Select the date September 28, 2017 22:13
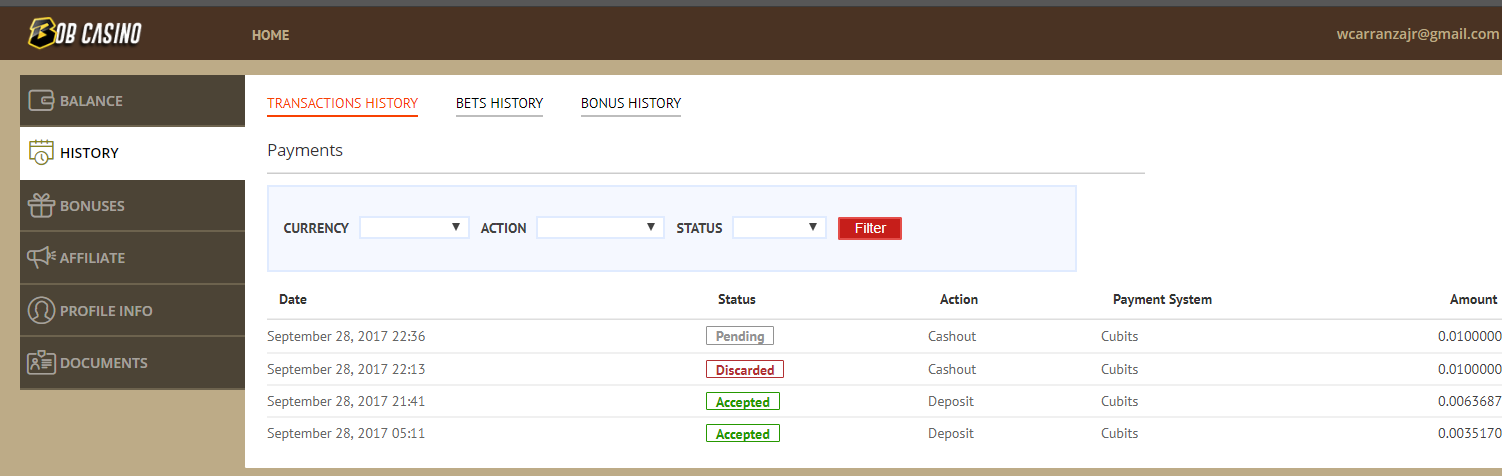Viewport: 1502px width, 476px height. (346, 369)
